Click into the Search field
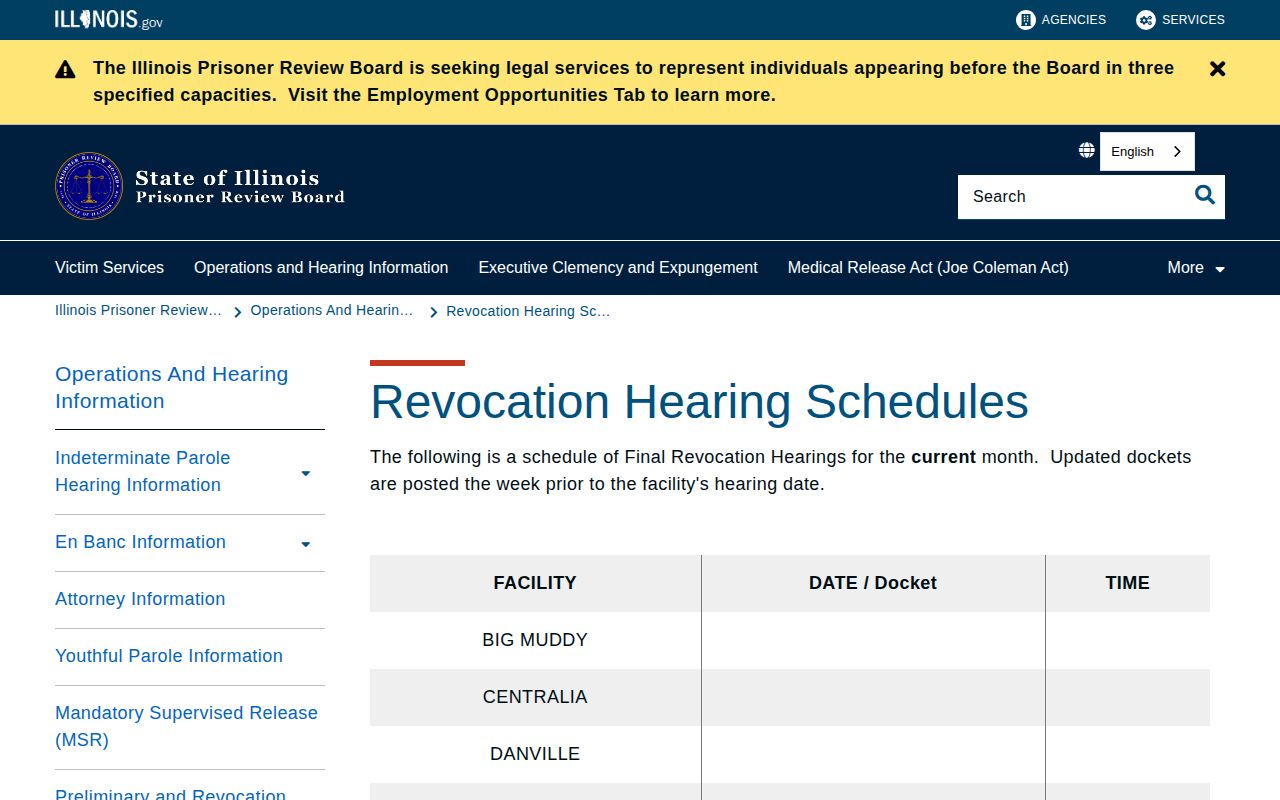1280x800 pixels. click(1070, 196)
